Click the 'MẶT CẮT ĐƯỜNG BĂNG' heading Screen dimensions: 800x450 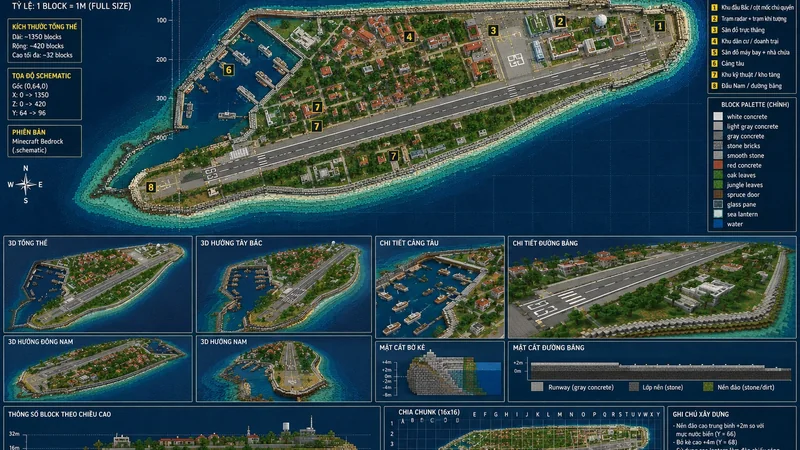548,347
